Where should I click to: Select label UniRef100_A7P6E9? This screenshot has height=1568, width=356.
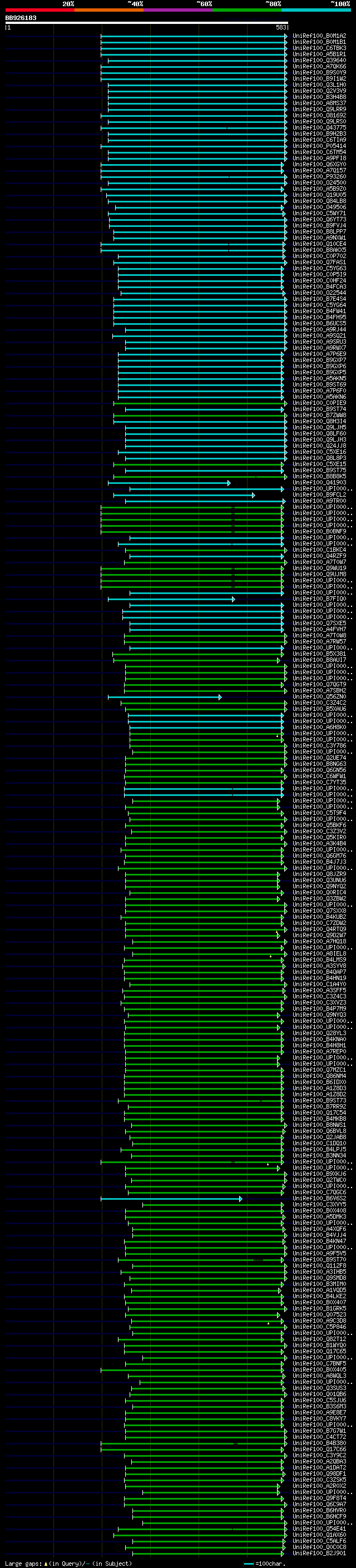[319, 354]
